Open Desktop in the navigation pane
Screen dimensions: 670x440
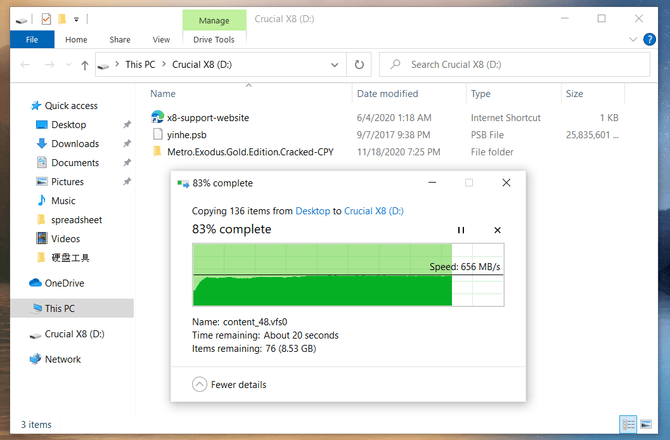(68, 125)
